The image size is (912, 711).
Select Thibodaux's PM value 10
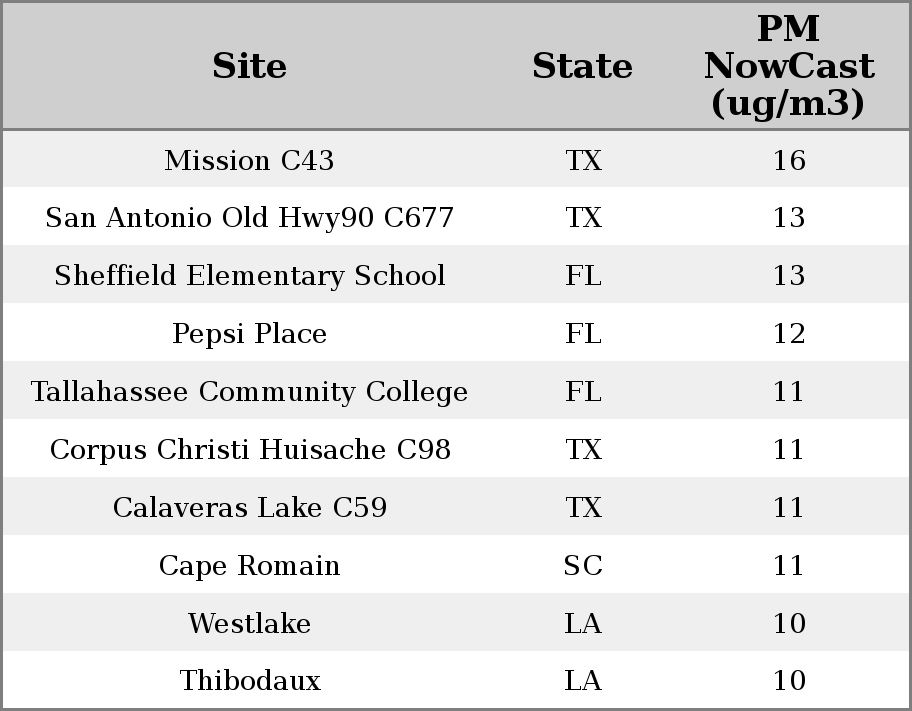tap(789, 680)
